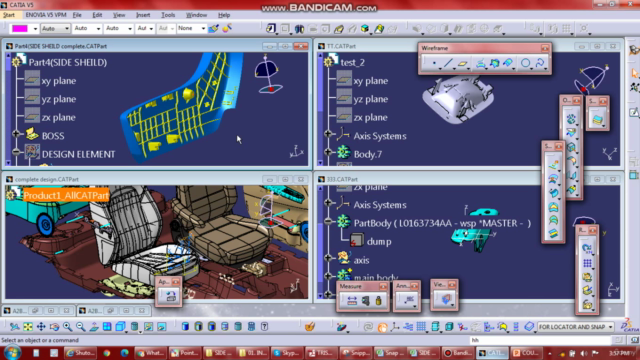Click the Normal View icon
Viewport: 640px width, 360px height.
click(94, 327)
